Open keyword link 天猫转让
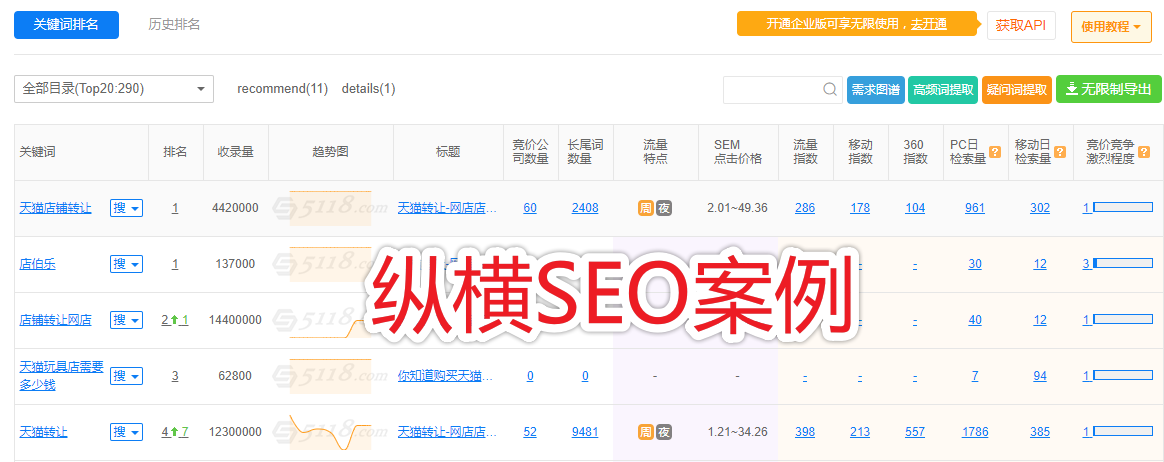 pos(43,432)
